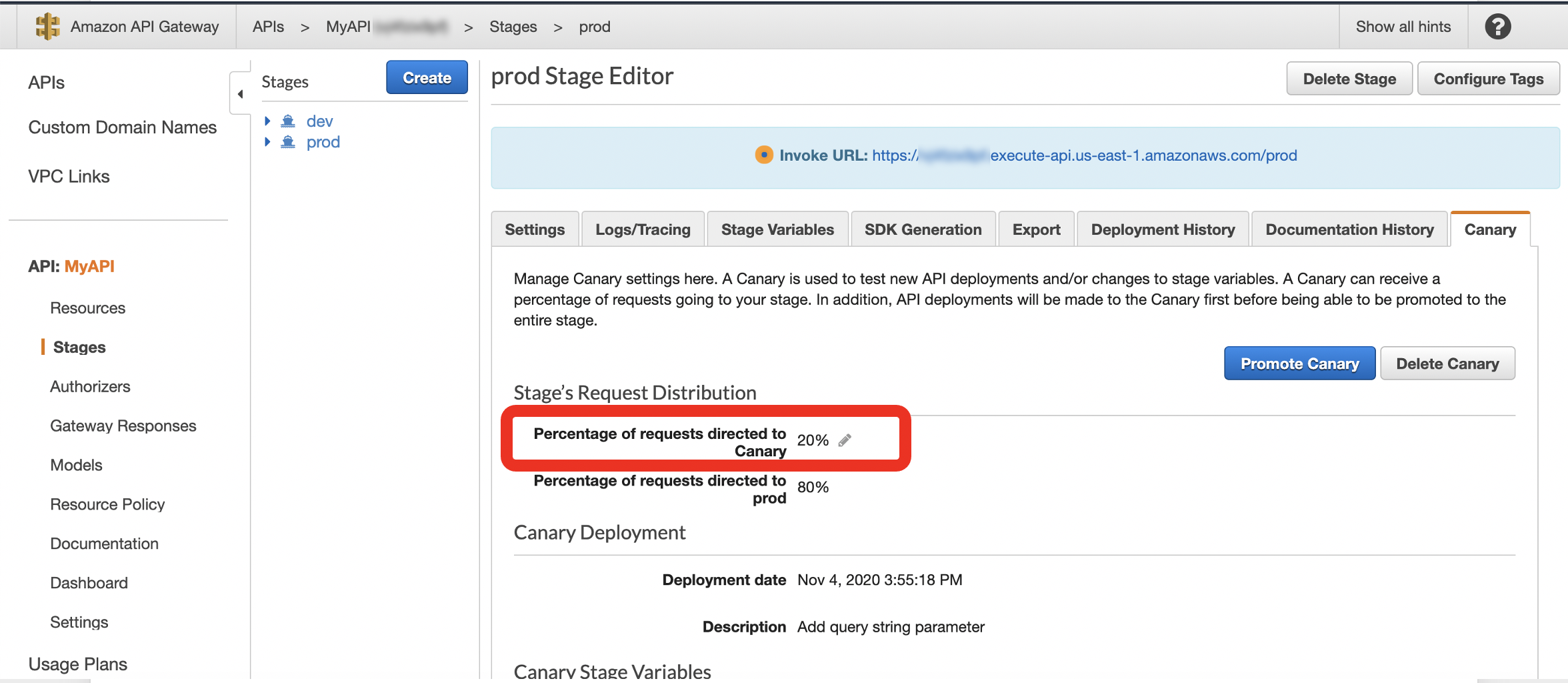Open Resources in the sidebar
Screen dimensions: 1568x683
pos(87,308)
